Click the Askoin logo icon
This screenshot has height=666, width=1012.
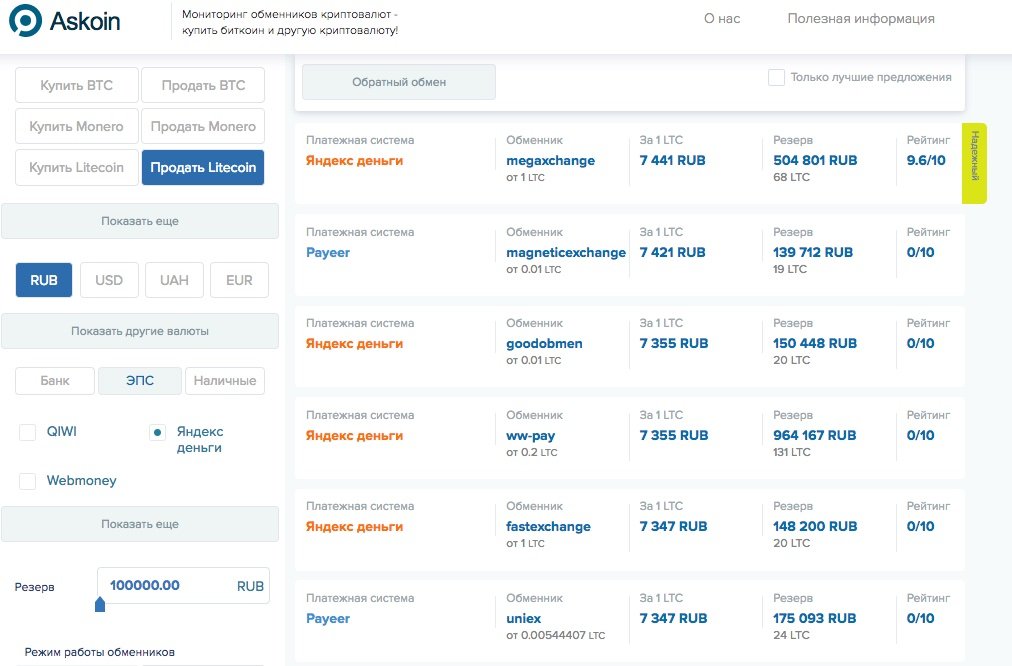coord(25,20)
